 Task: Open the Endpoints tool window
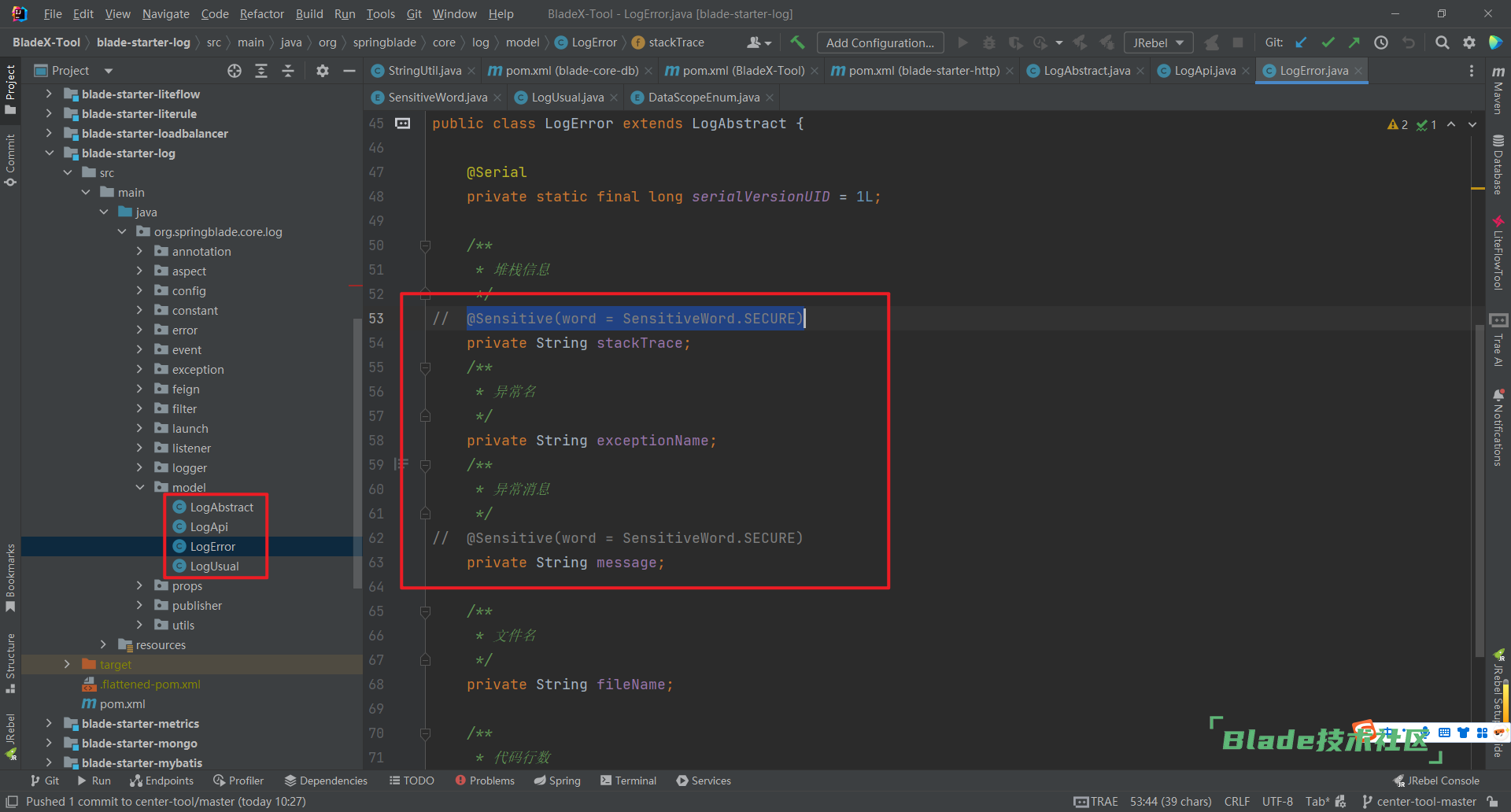tap(161, 781)
